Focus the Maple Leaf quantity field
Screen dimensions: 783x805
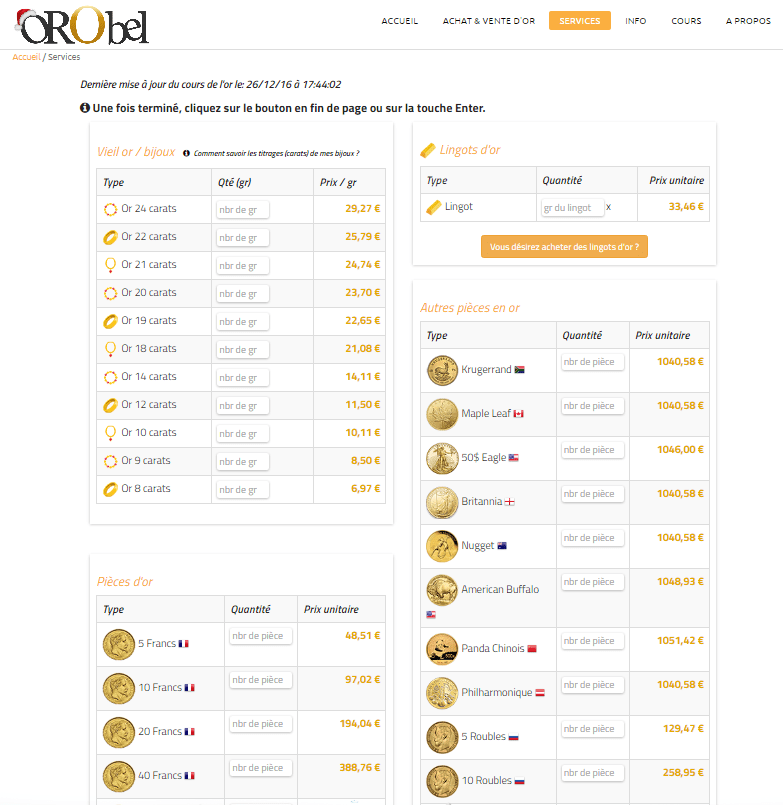(593, 406)
